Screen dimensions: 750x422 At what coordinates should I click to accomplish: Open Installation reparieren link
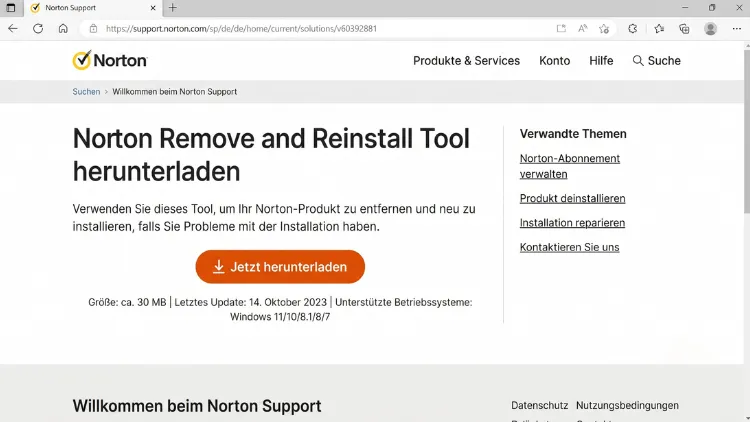(x=572, y=222)
